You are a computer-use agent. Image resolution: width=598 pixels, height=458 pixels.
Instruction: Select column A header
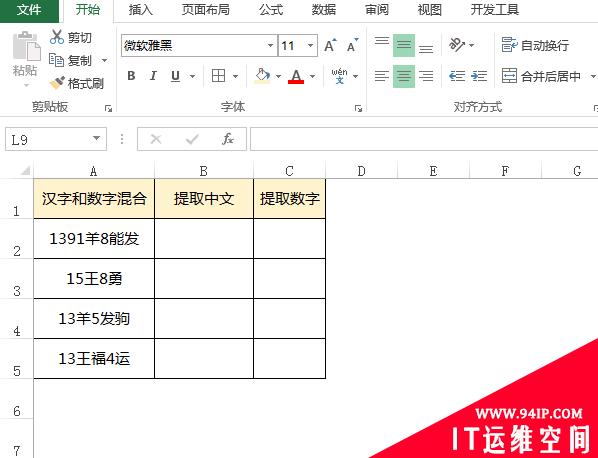pyautogui.click(x=94, y=171)
